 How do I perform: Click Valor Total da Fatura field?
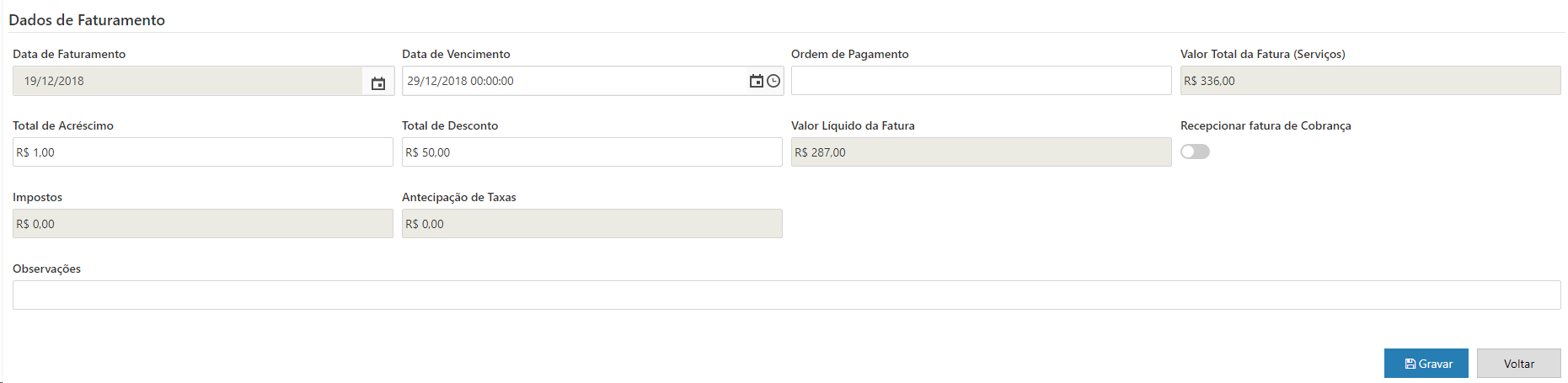pyautogui.click(x=1370, y=81)
